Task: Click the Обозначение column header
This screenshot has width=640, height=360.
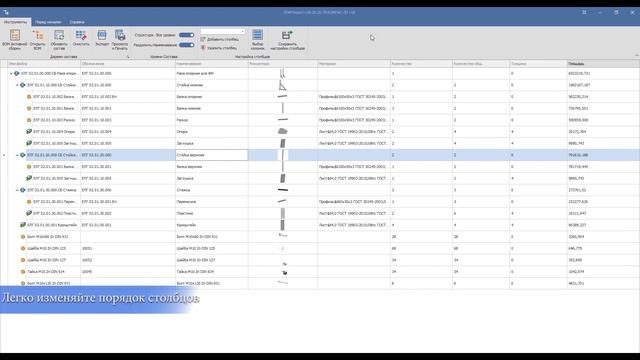Action: pyautogui.click(x=128, y=64)
